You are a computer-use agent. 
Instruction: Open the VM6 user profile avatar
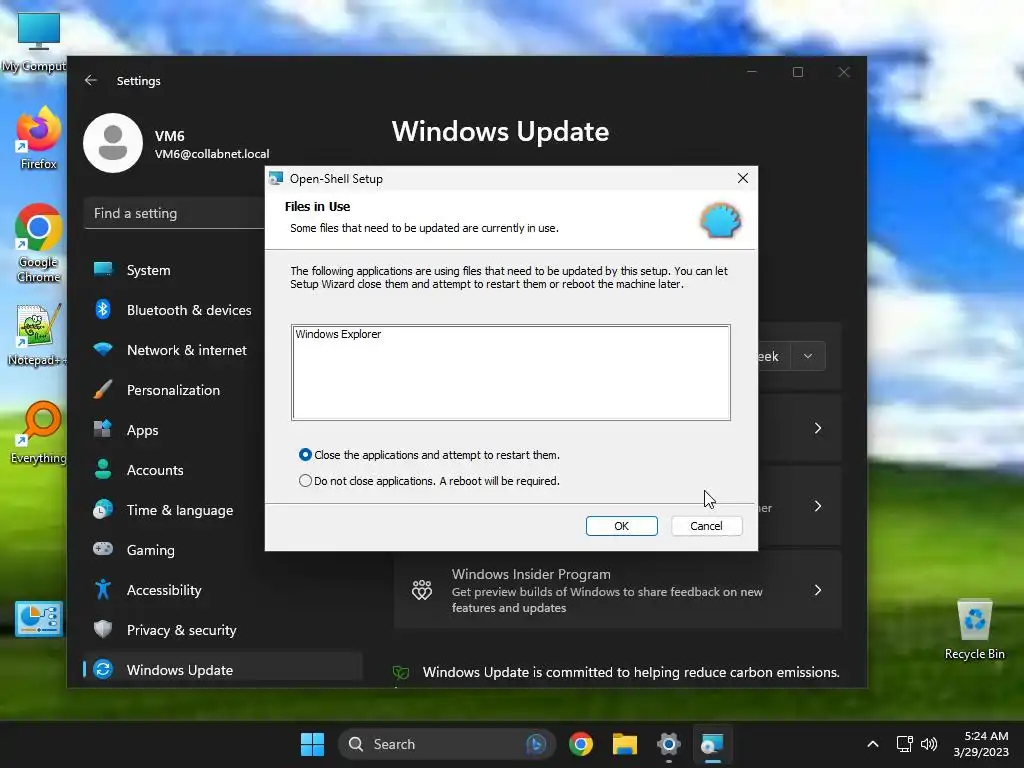(113, 143)
